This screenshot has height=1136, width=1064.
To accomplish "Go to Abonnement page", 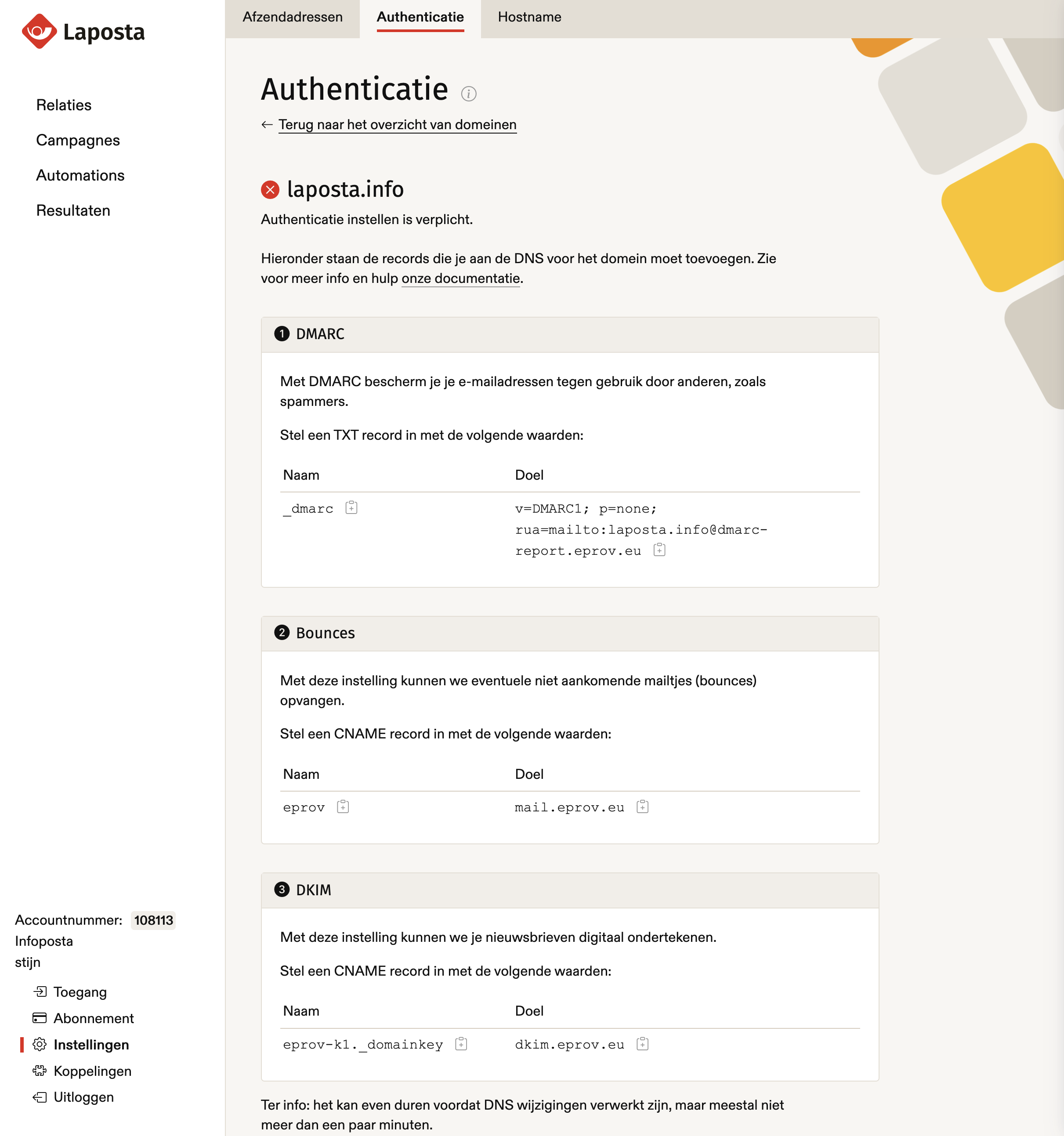I will (94, 1018).
